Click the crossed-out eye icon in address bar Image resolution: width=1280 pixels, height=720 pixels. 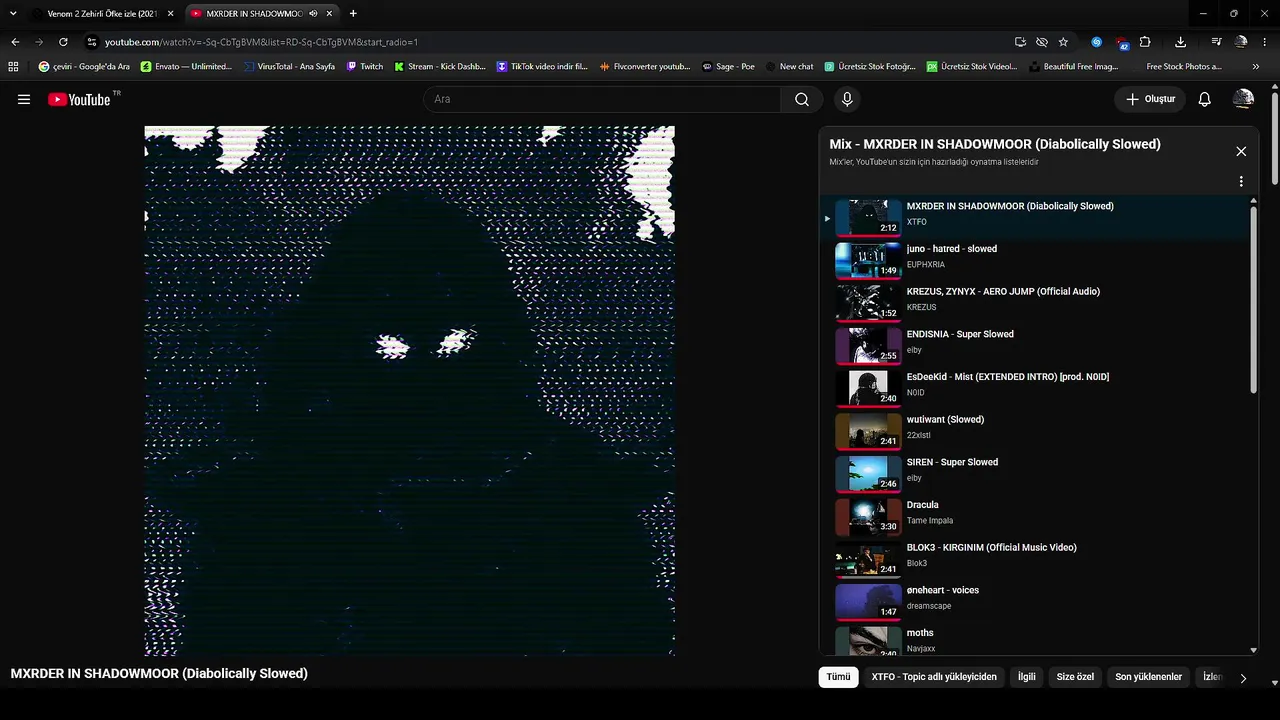point(1041,42)
